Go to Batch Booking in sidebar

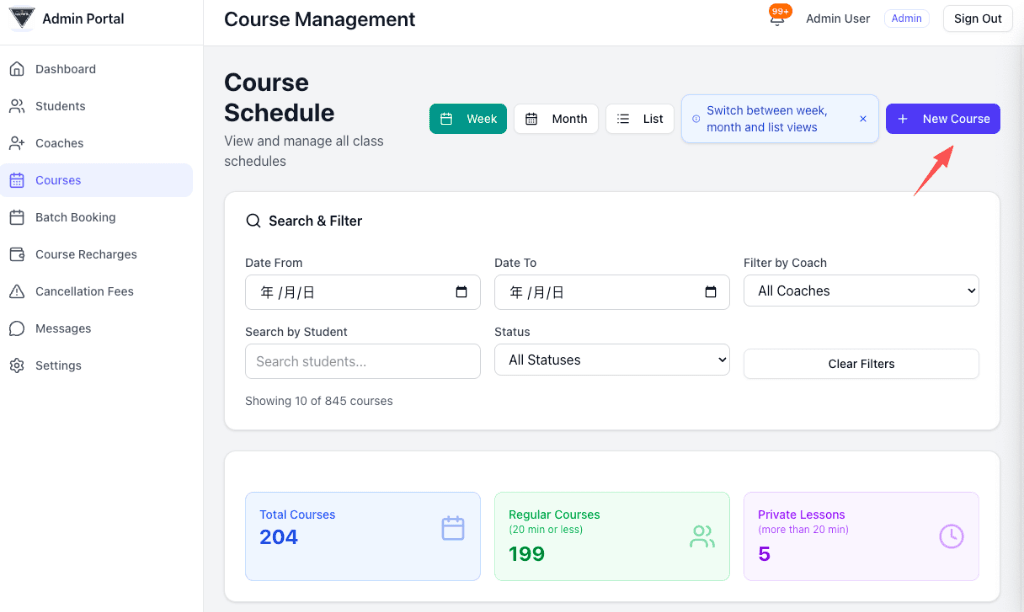point(75,217)
